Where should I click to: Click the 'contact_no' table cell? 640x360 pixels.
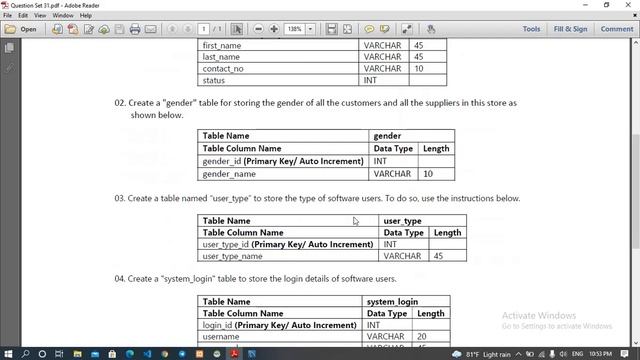(x=278, y=69)
